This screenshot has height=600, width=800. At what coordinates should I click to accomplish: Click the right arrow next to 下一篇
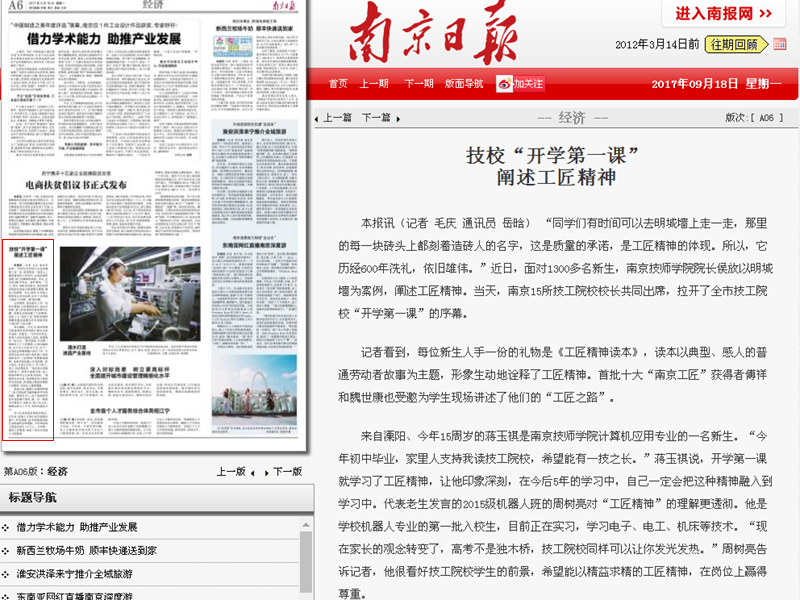[x=396, y=118]
